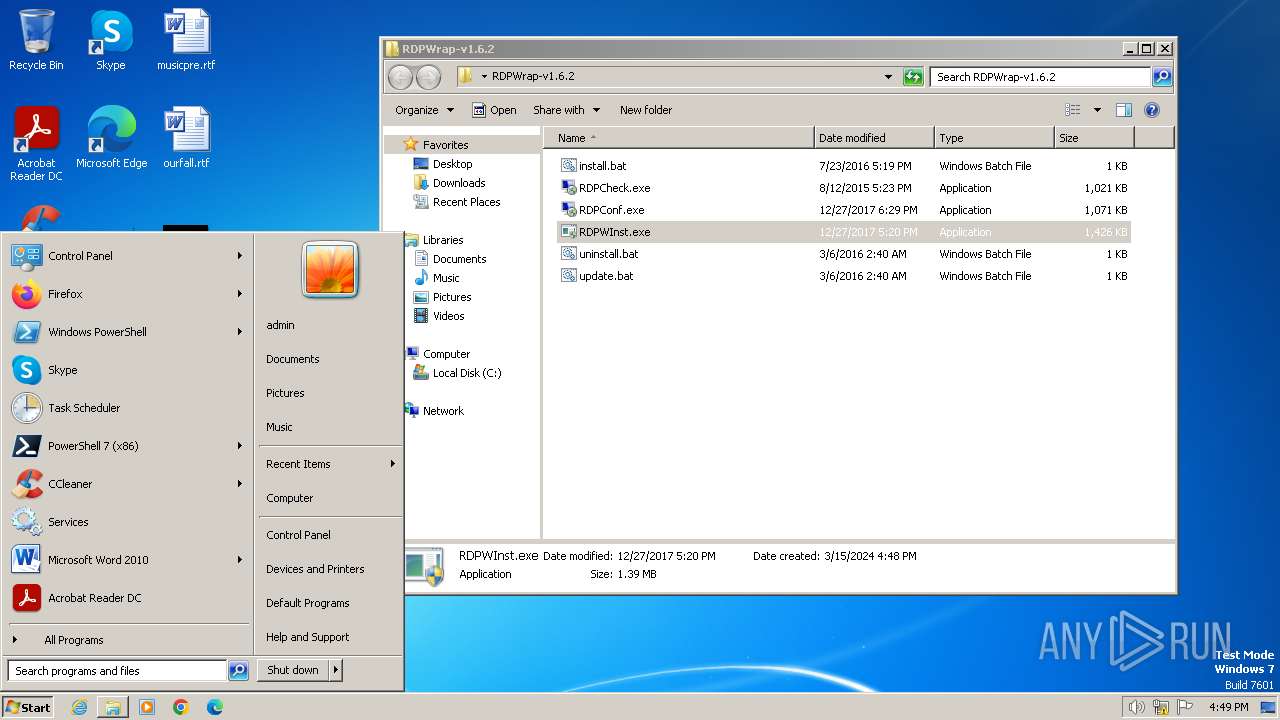1280x720 pixels.
Task: Expand Microsoft Word 2010 jump list arrow
Action: 240,560
